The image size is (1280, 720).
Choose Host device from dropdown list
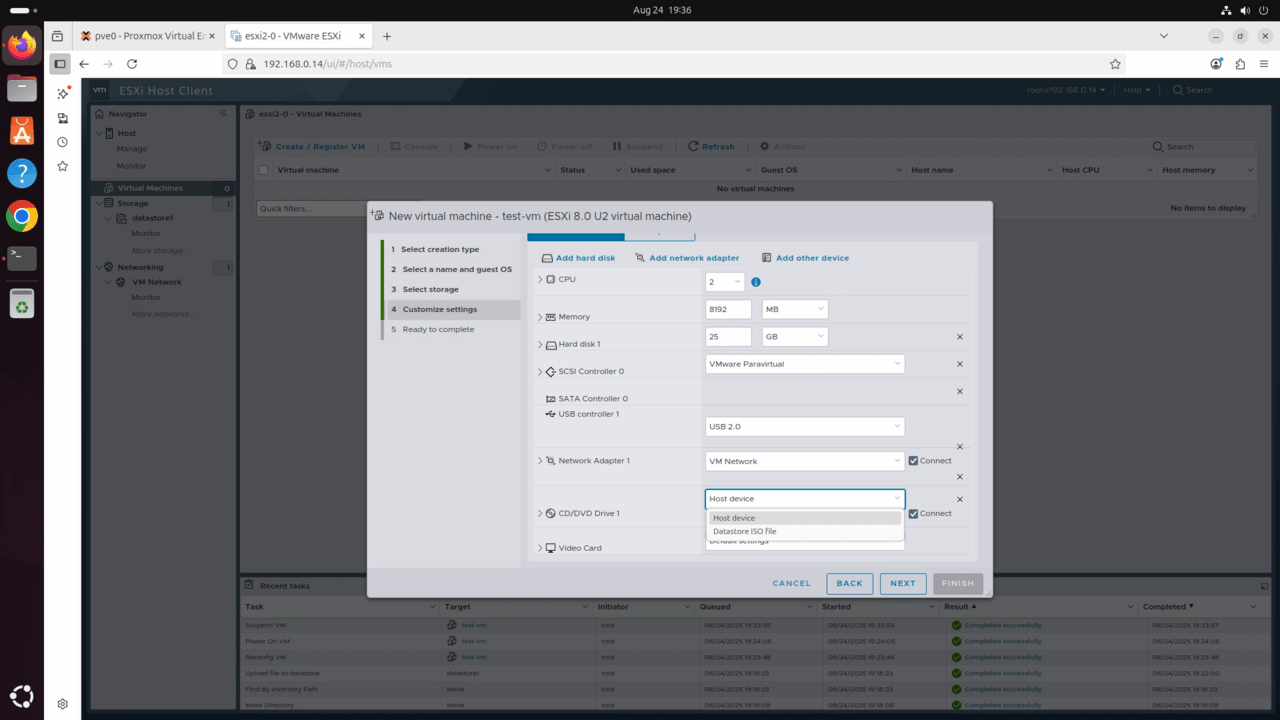(x=804, y=518)
